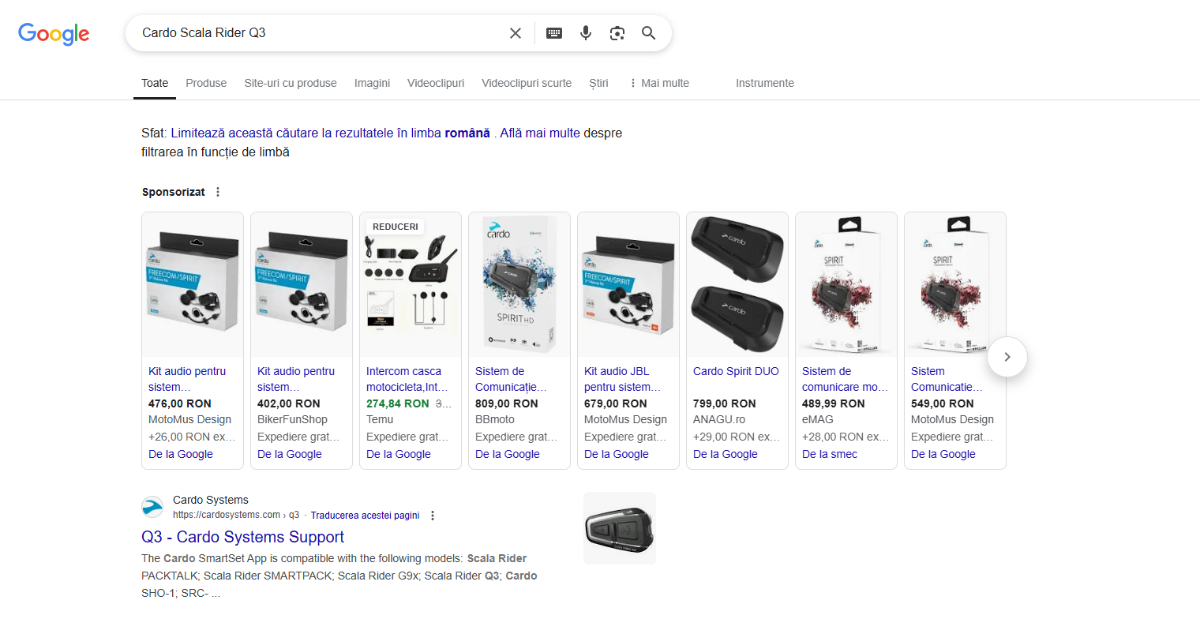This screenshot has height=619, width=1200.
Task: Open the Spirit HD box image from BBmoto
Action: 519,285
